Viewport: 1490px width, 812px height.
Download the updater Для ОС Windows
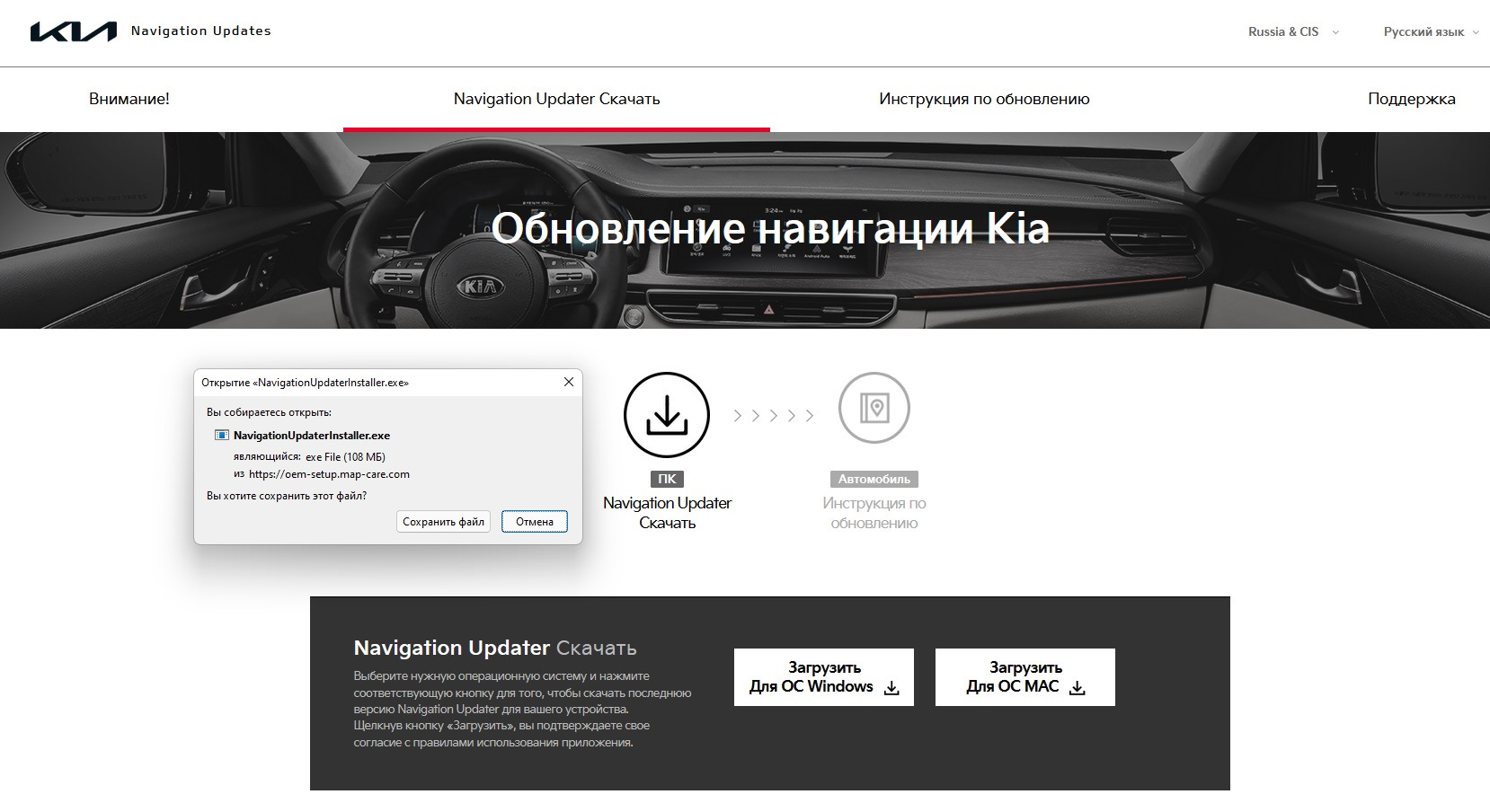824,677
